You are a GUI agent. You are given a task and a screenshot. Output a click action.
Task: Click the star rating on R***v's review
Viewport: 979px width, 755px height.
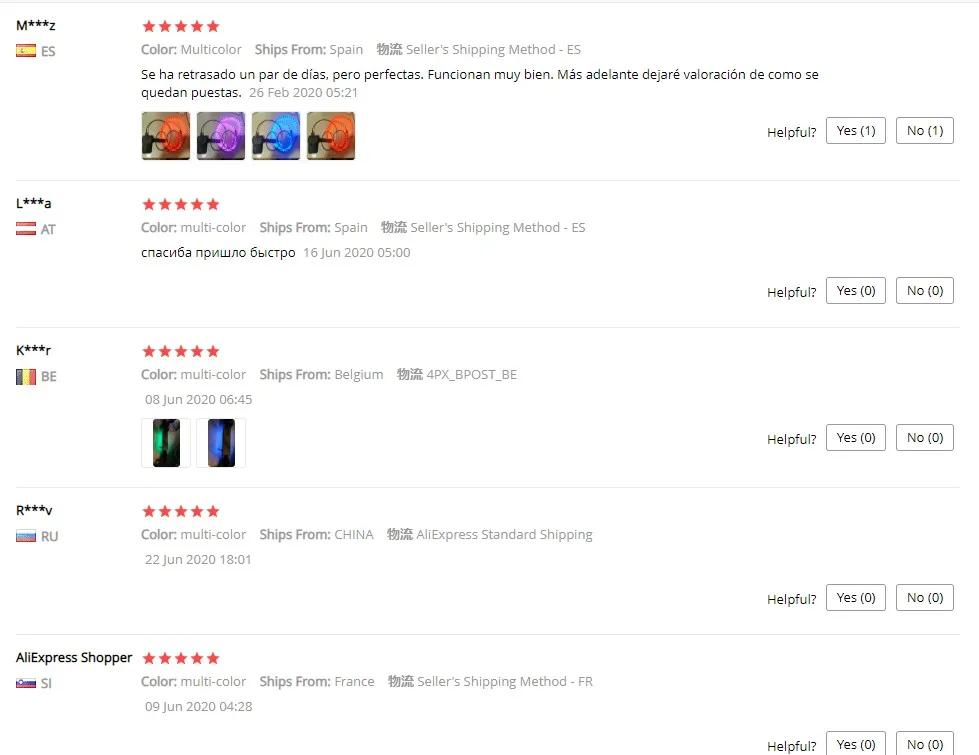tap(180, 511)
